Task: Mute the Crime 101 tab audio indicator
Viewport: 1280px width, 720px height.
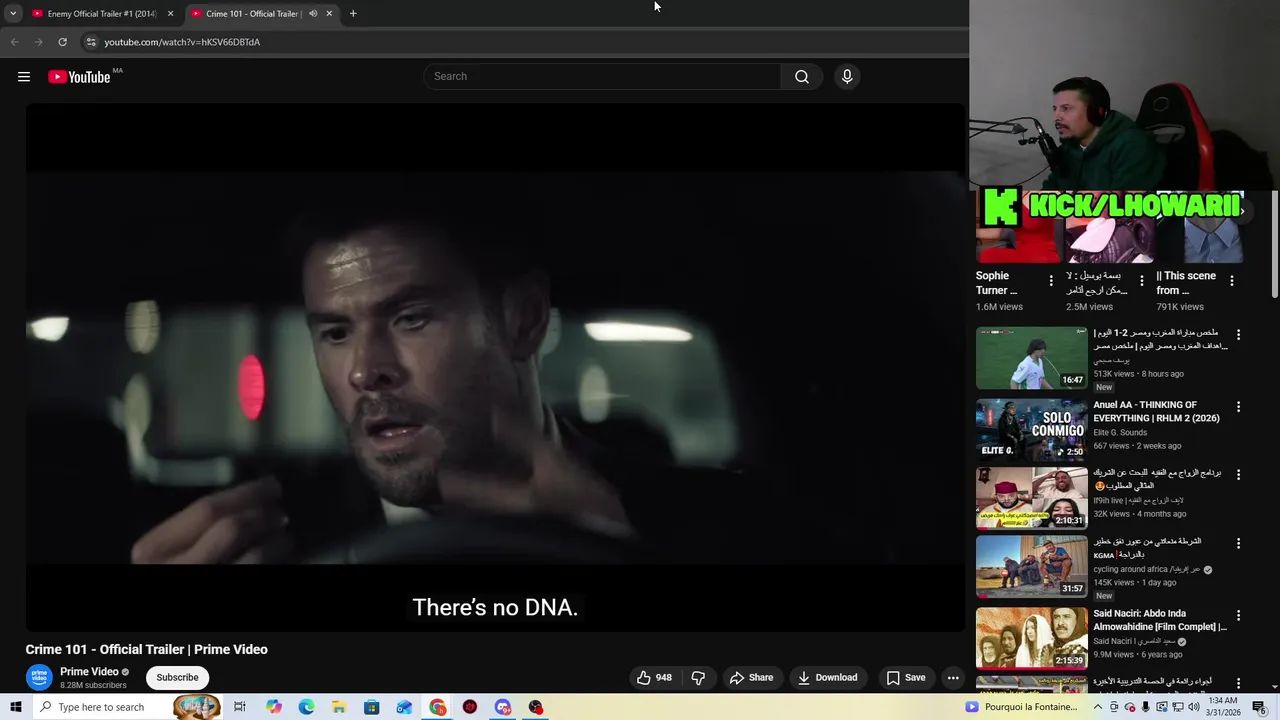Action: (x=313, y=14)
